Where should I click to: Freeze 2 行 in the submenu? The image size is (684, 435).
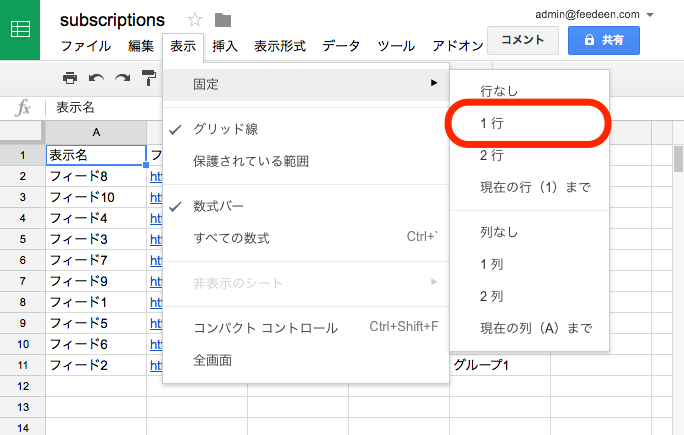530,155
